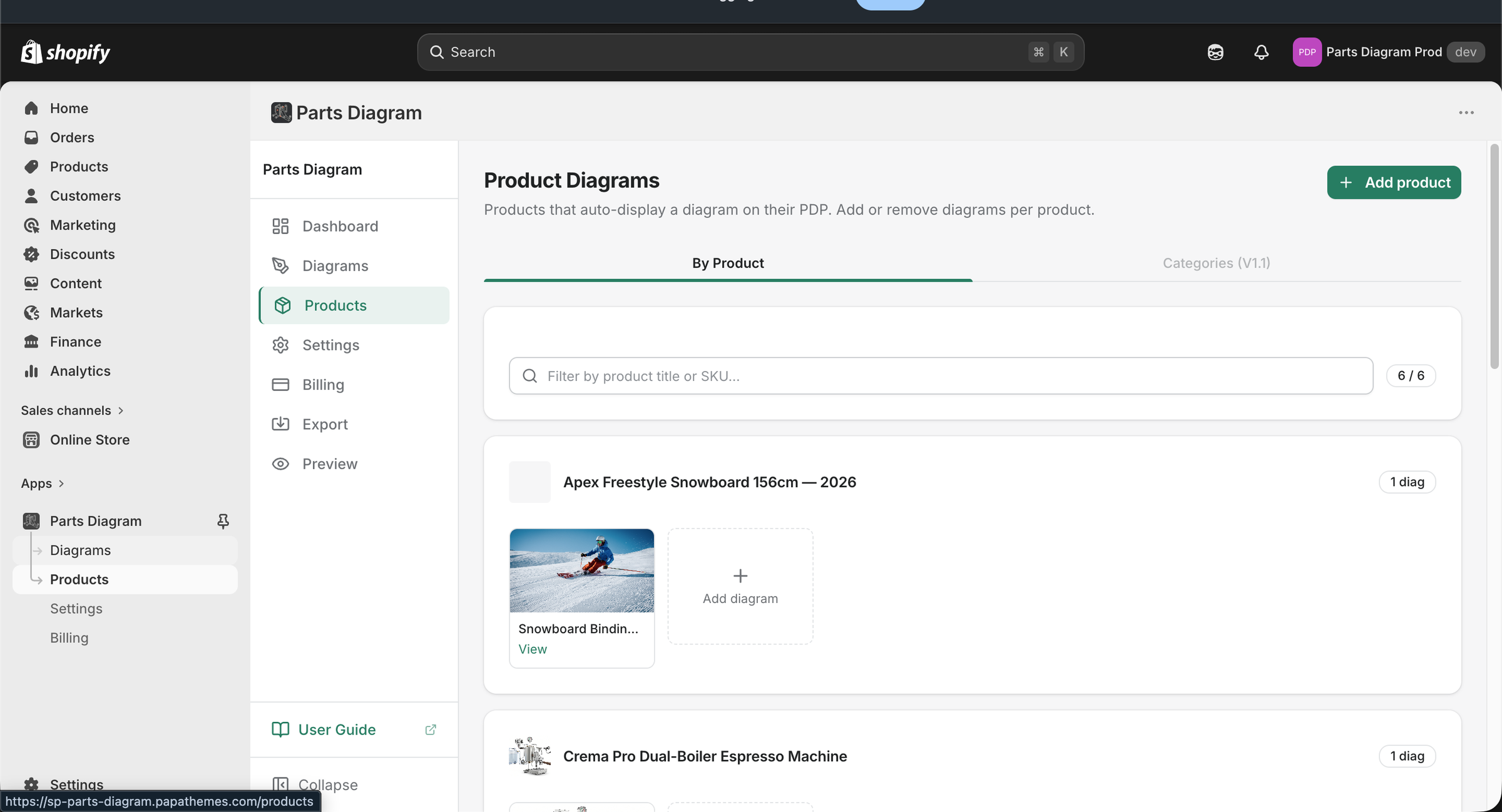
Task: Click the Preview eye icon in app menu
Action: pyautogui.click(x=280, y=464)
